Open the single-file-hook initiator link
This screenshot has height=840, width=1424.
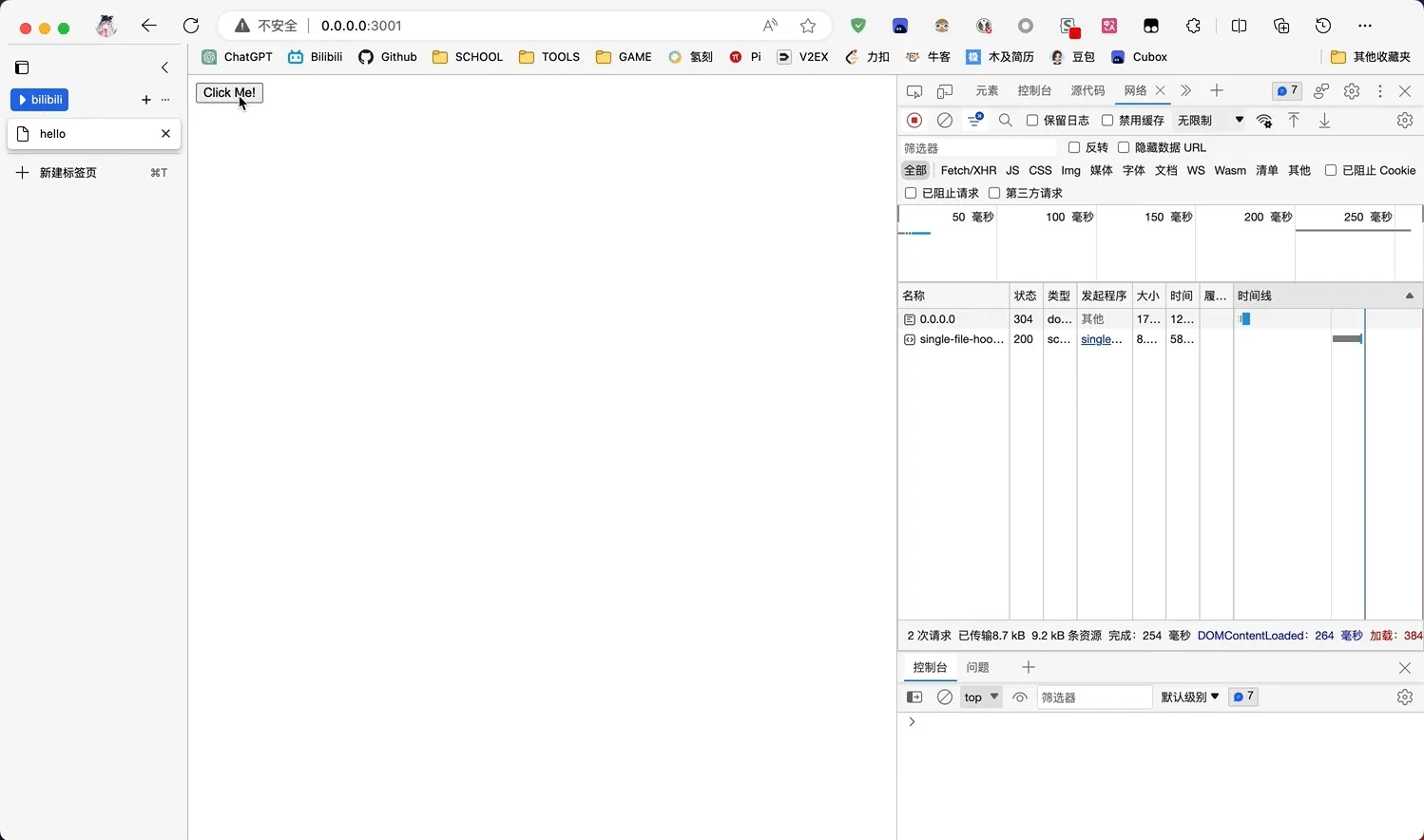coord(1101,339)
